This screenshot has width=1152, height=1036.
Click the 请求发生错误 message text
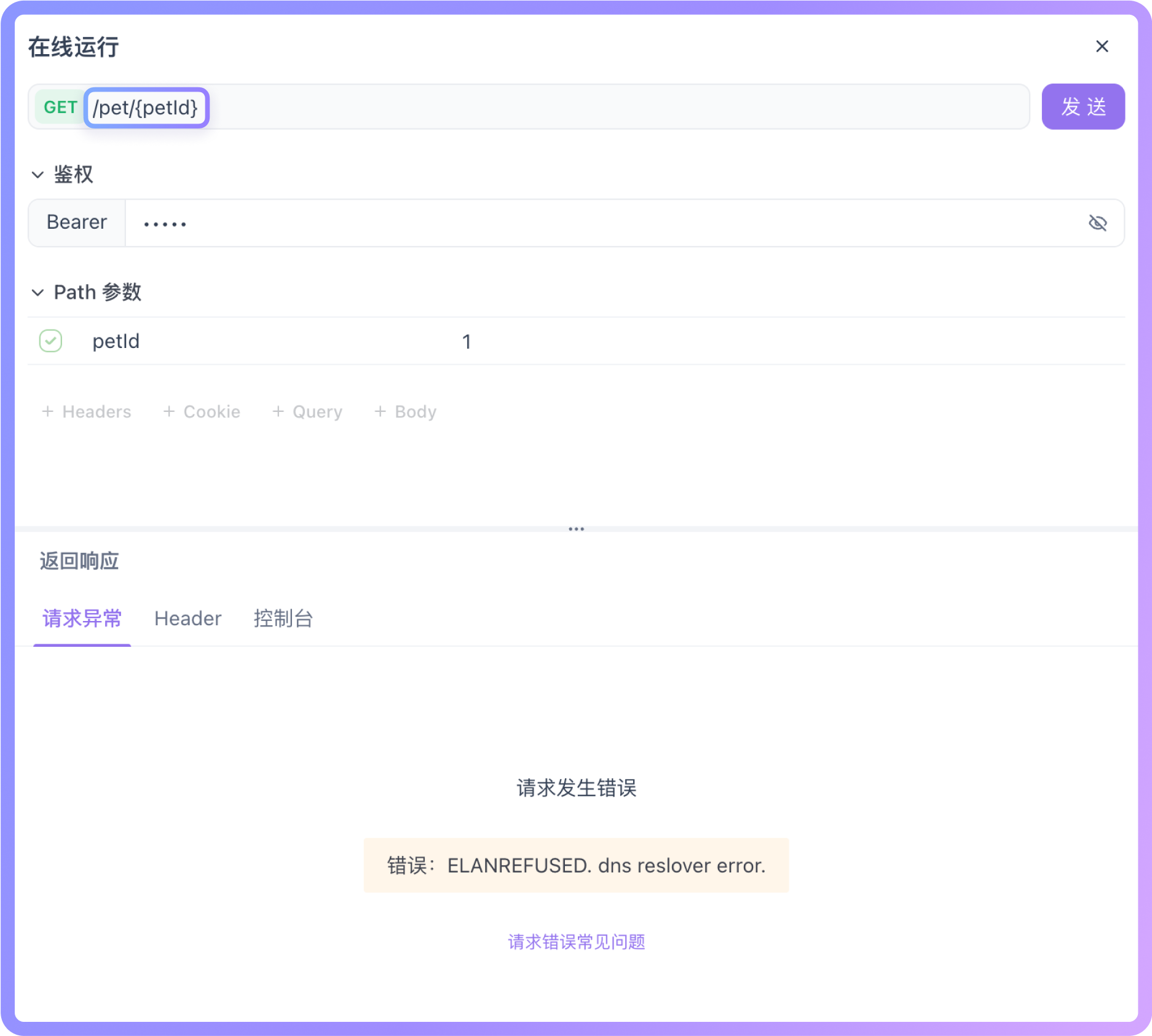click(576, 788)
